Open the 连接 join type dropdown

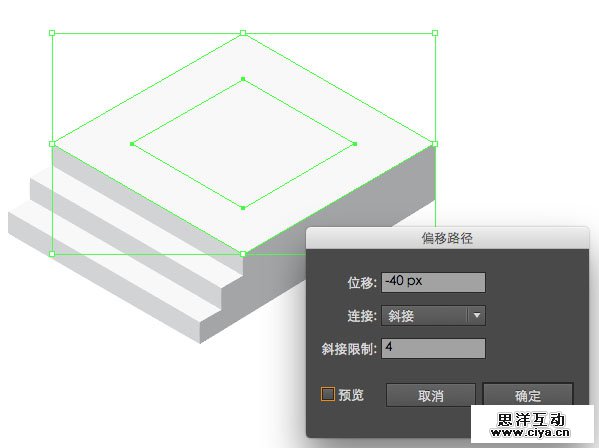tap(433, 315)
